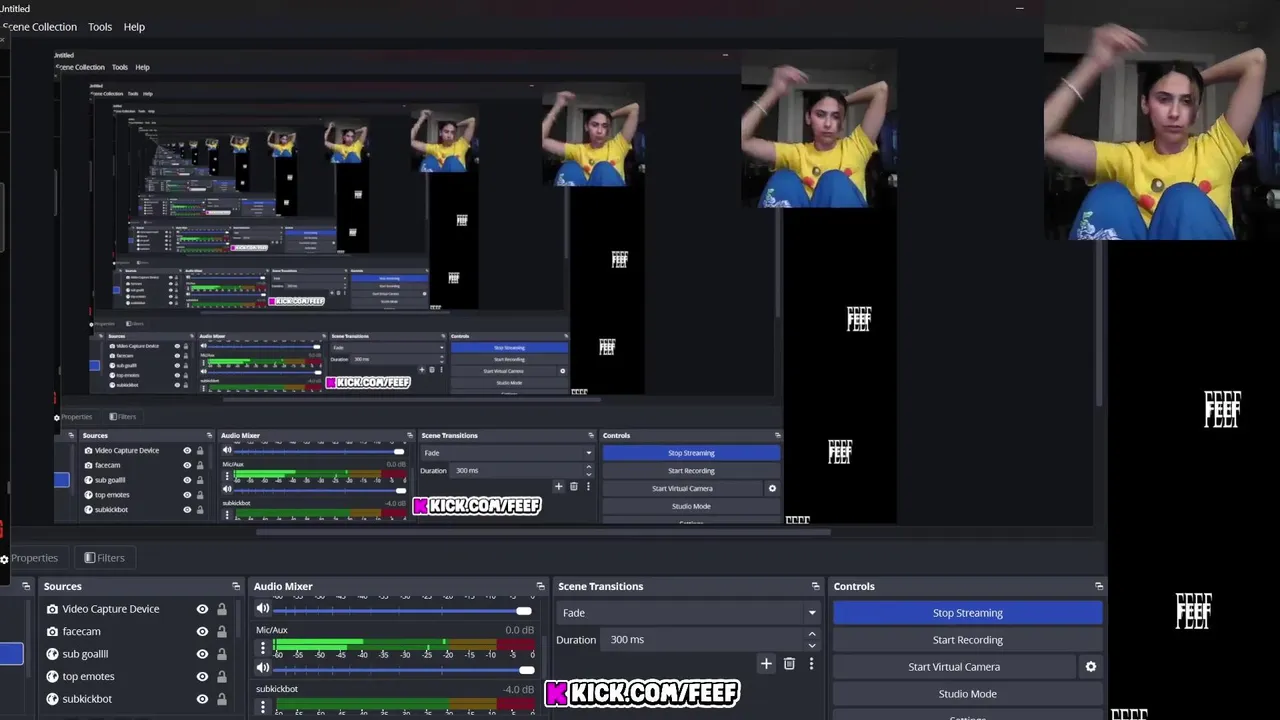Click the Mic/Aux level meter
This screenshot has height=720, width=1280.
(x=405, y=645)
